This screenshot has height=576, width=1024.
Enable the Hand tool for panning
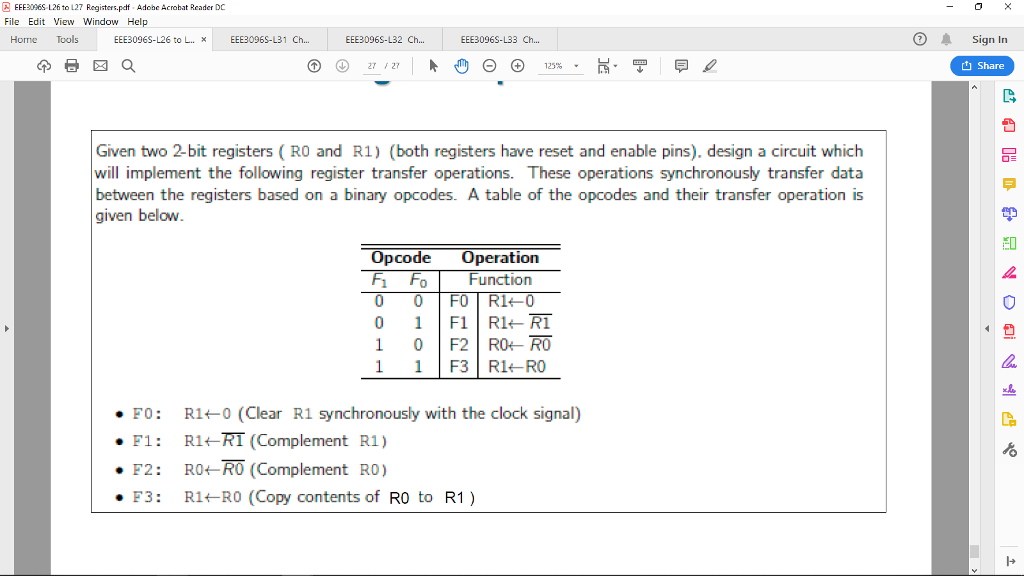click(x=460, y=65)
